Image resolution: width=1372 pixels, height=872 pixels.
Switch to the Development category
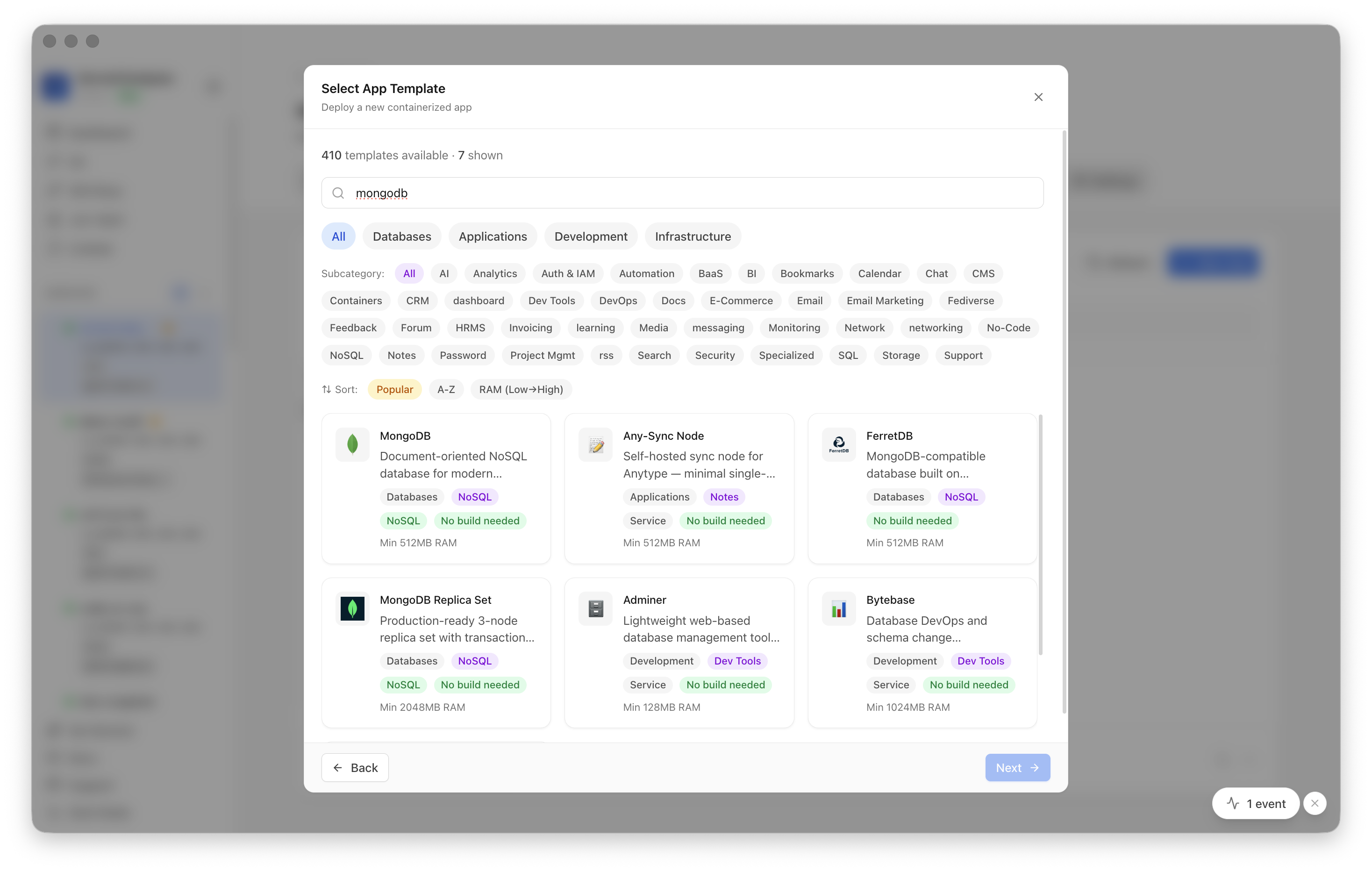(x=591, y=236)
